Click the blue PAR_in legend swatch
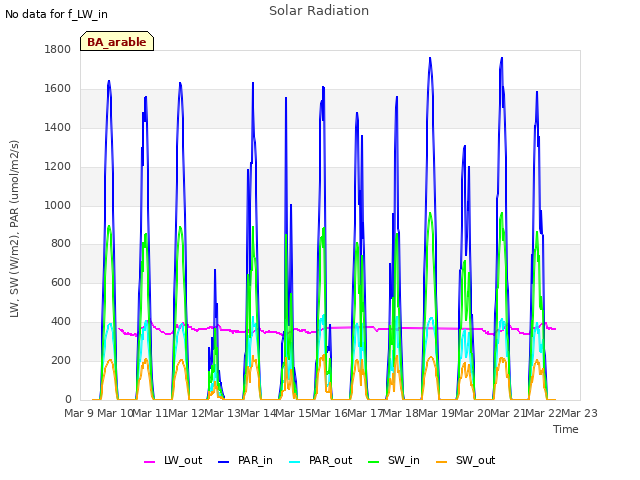Viewport: 640px width, 480px height. (224, 462)
